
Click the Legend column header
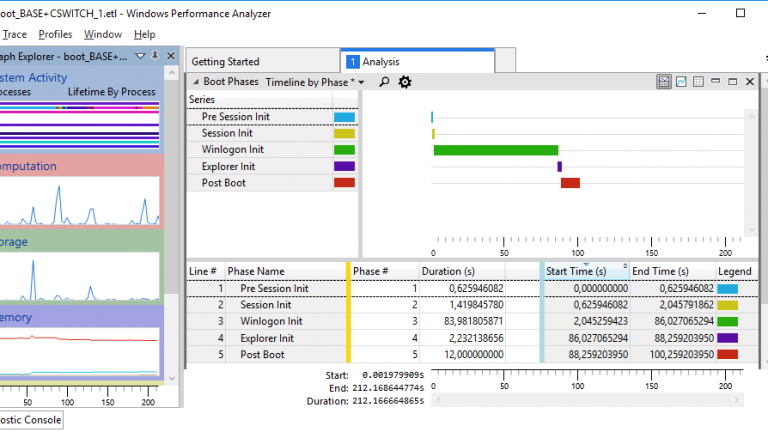click(735, 271)
